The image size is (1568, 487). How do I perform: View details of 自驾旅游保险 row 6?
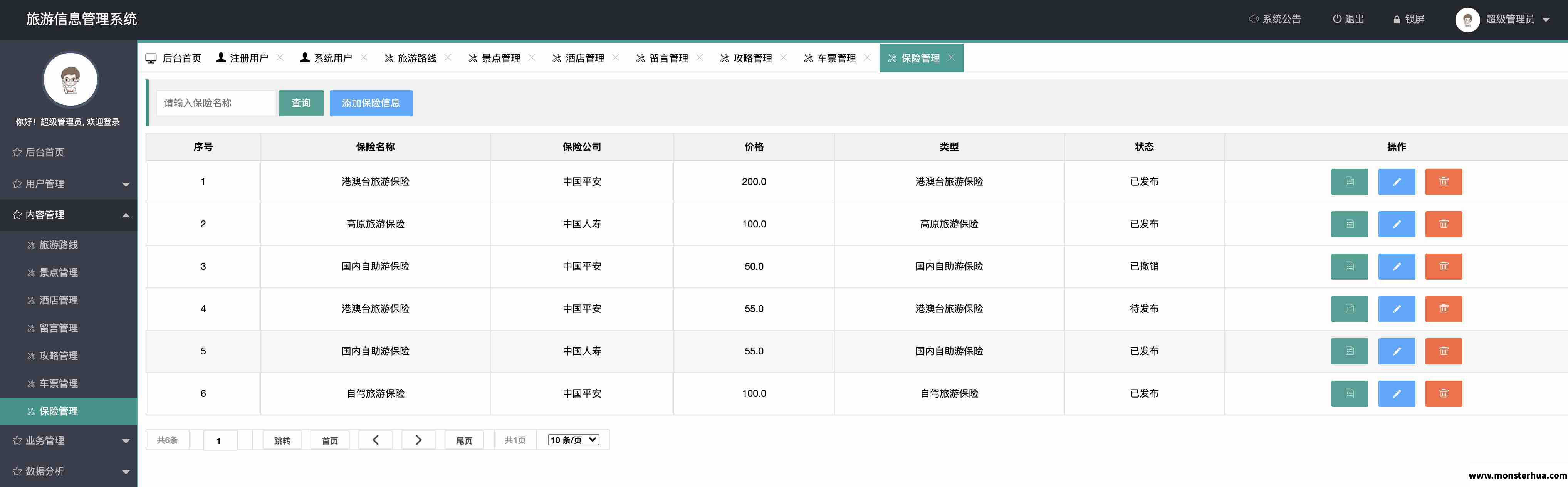click(1350, 393)
